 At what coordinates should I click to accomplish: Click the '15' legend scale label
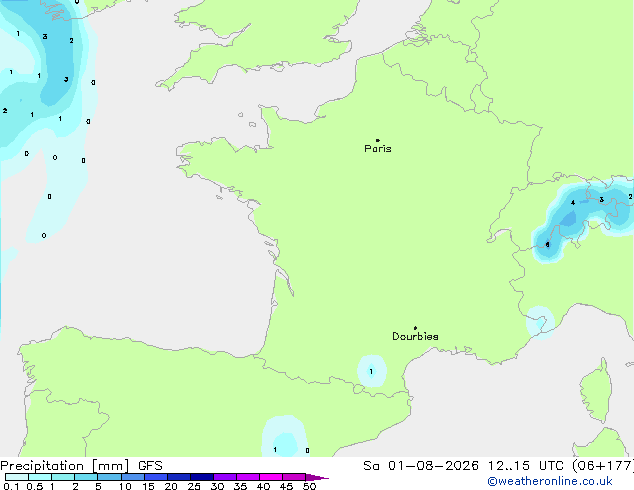tap(148, 486)
